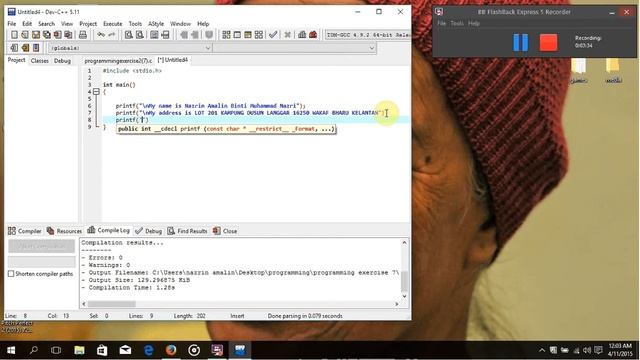Open the (globals) class dropdown
The height and width of the screenshot is (360, 640).
(130, 48)
